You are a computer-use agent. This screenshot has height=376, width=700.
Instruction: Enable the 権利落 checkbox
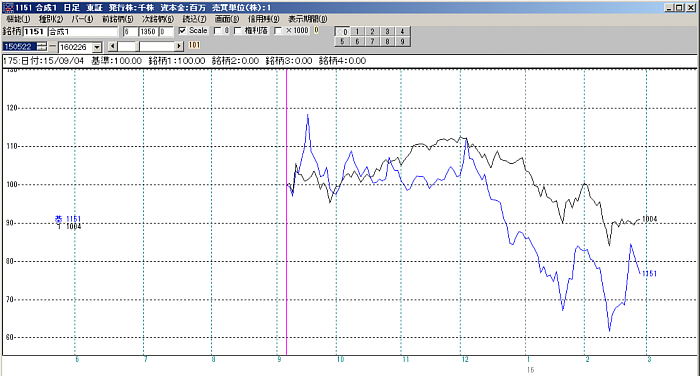238,31
